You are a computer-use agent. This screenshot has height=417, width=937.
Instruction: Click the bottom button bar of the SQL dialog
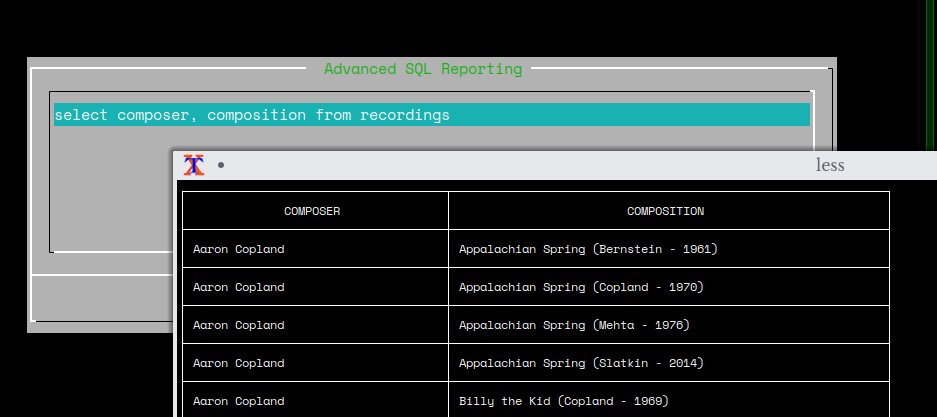pyautogui.click(x=100, y=297)
